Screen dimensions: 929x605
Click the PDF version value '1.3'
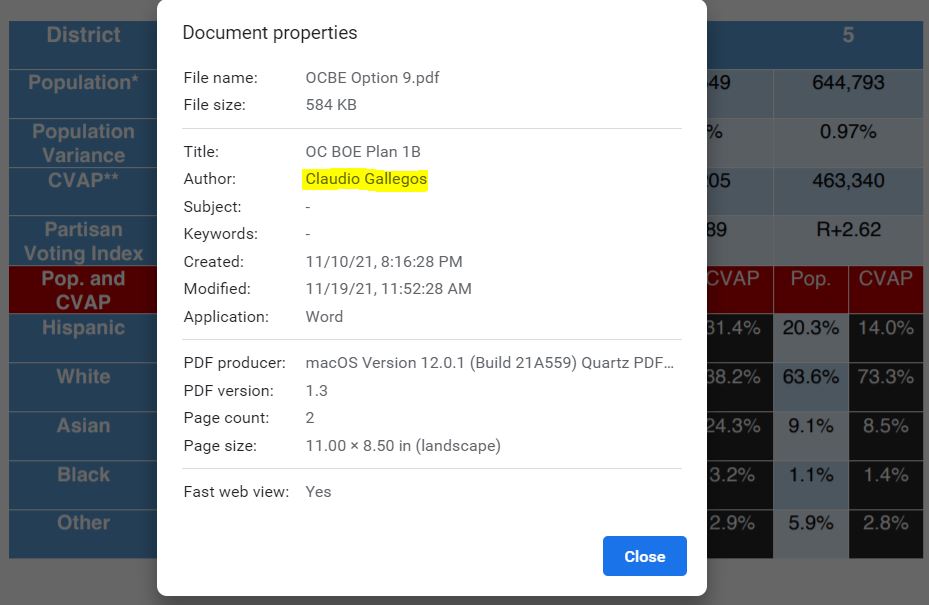316,391
